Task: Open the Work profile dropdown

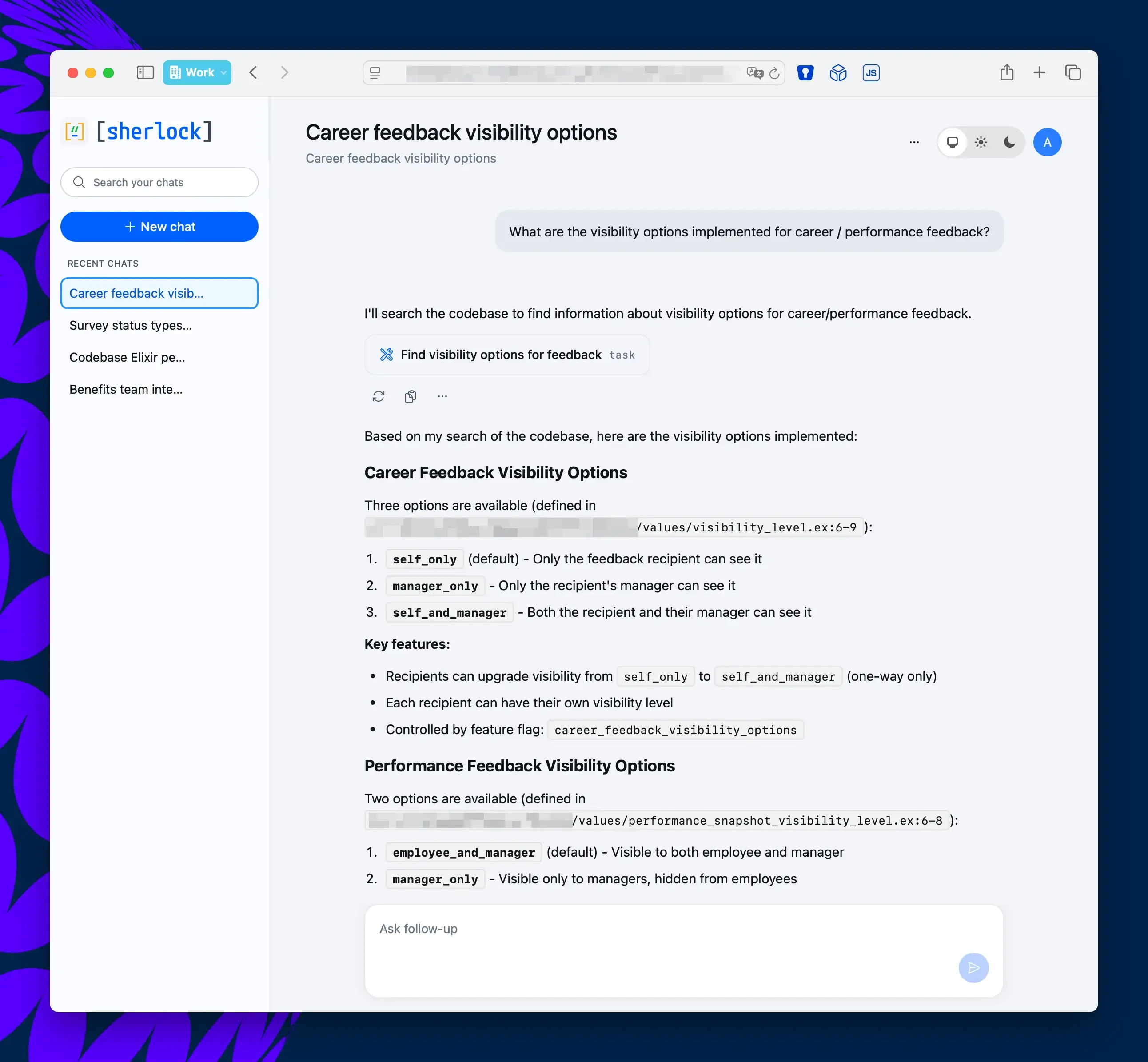Action: [x=197, y=72]
